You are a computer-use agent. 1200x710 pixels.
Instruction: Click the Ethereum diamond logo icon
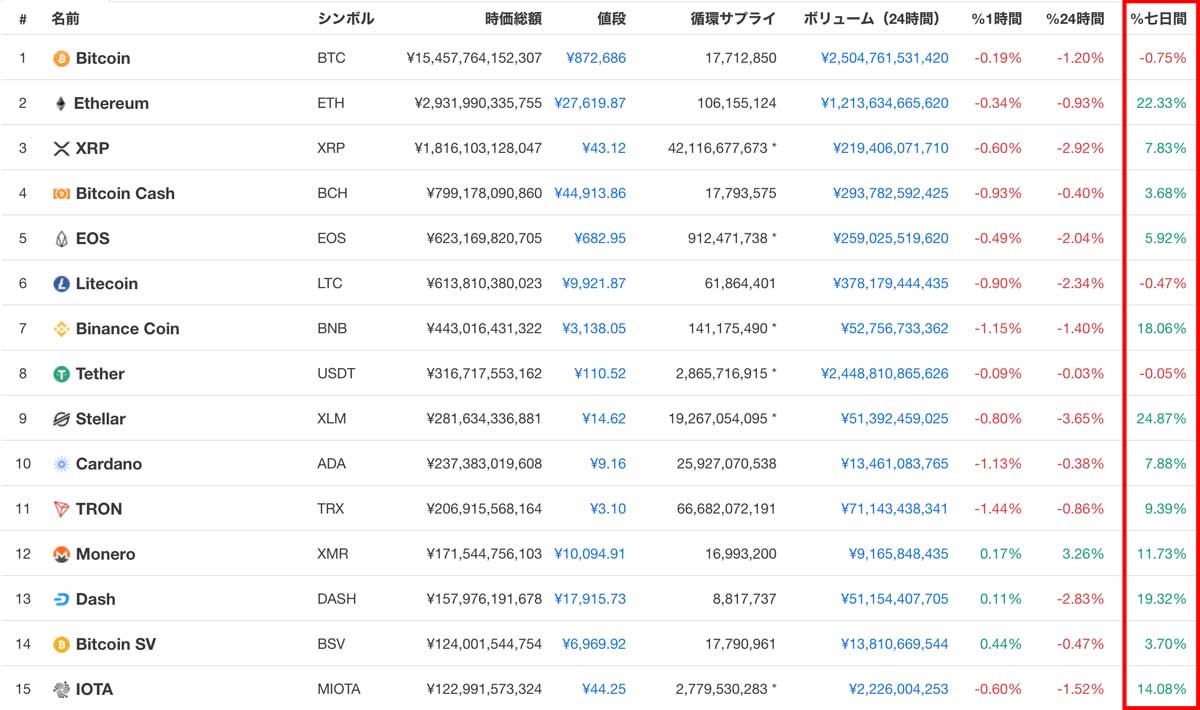tap(60, 103)
